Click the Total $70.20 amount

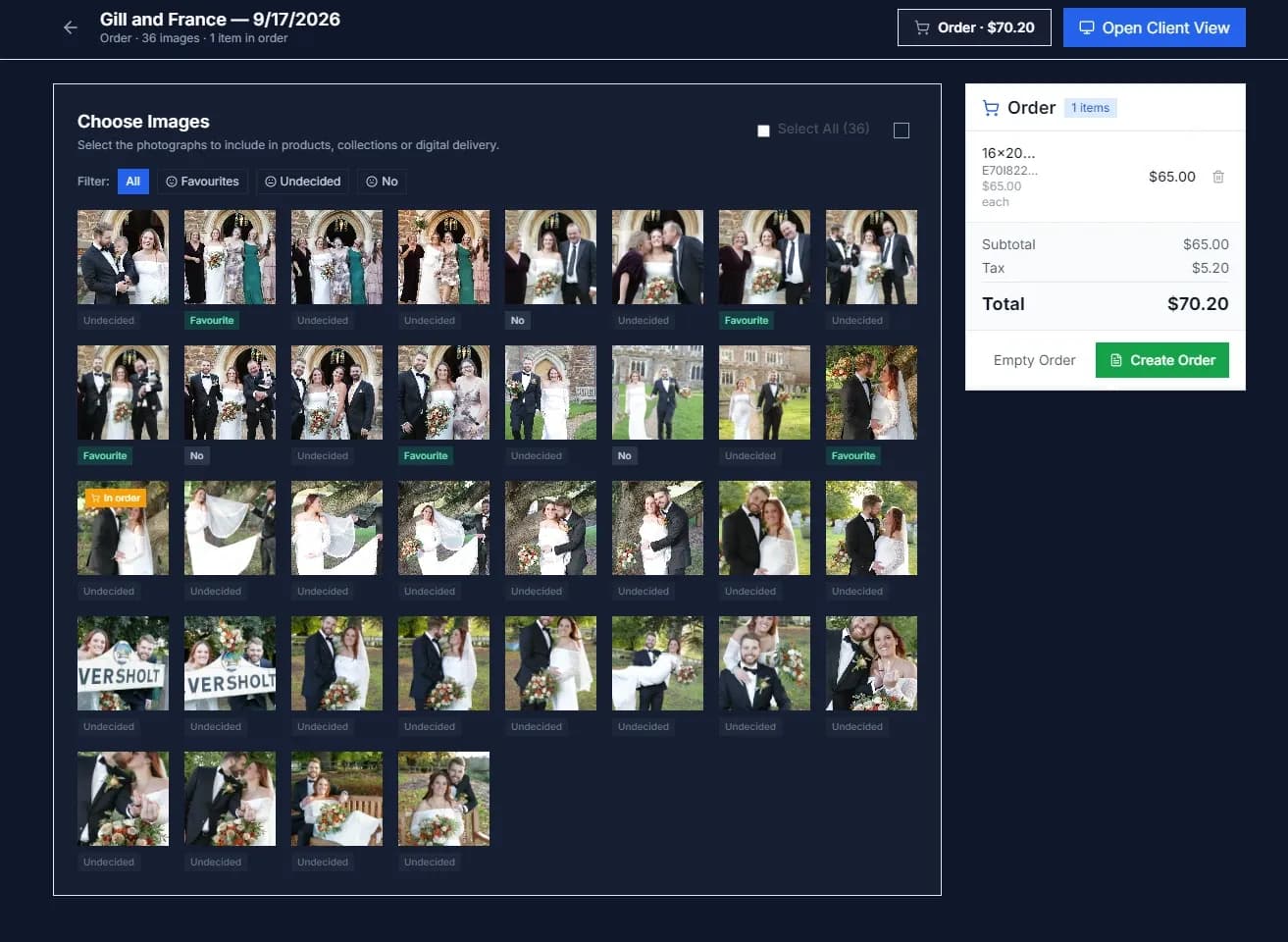[x=1198, y=304]
